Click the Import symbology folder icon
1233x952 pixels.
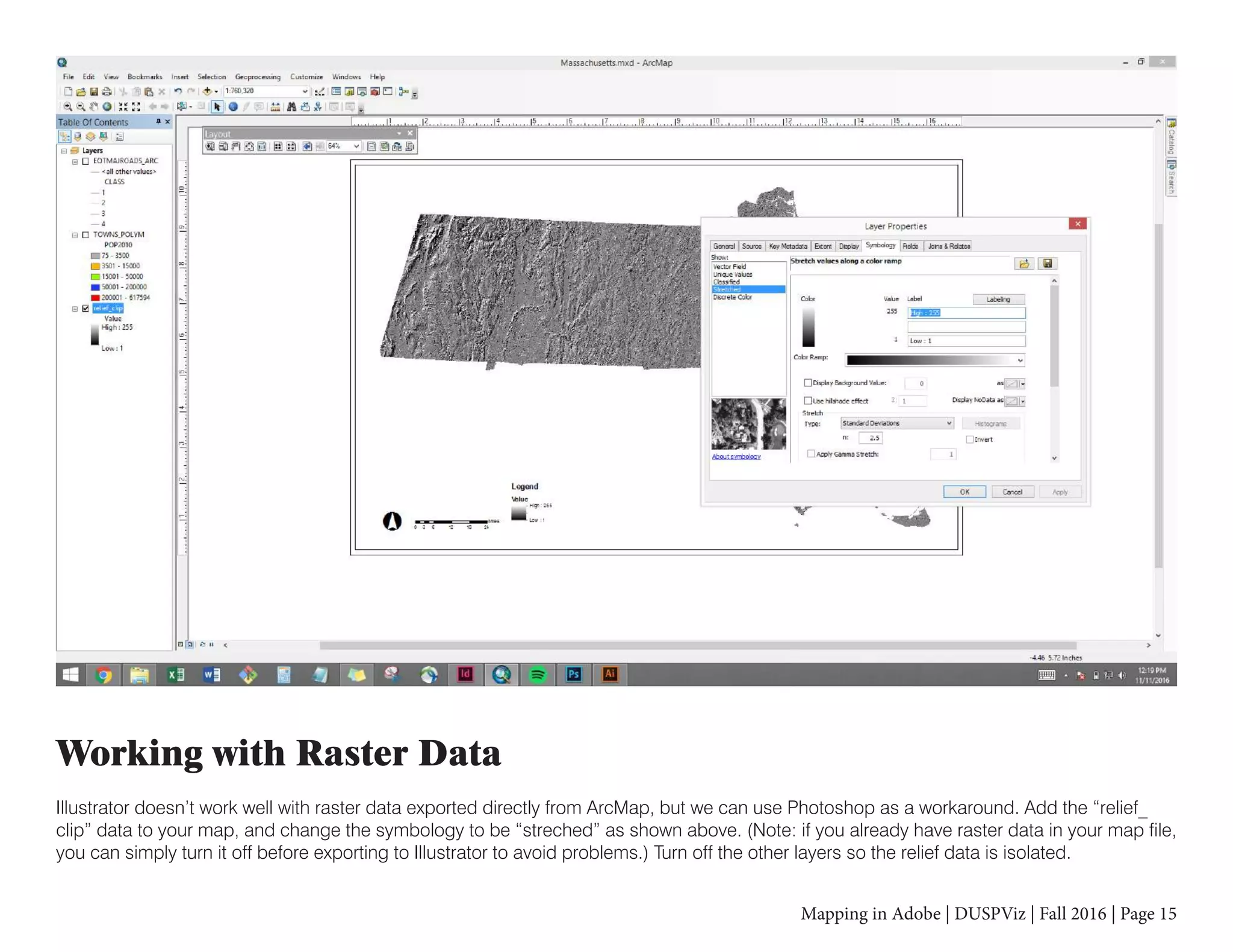[x=1023, y=264]
